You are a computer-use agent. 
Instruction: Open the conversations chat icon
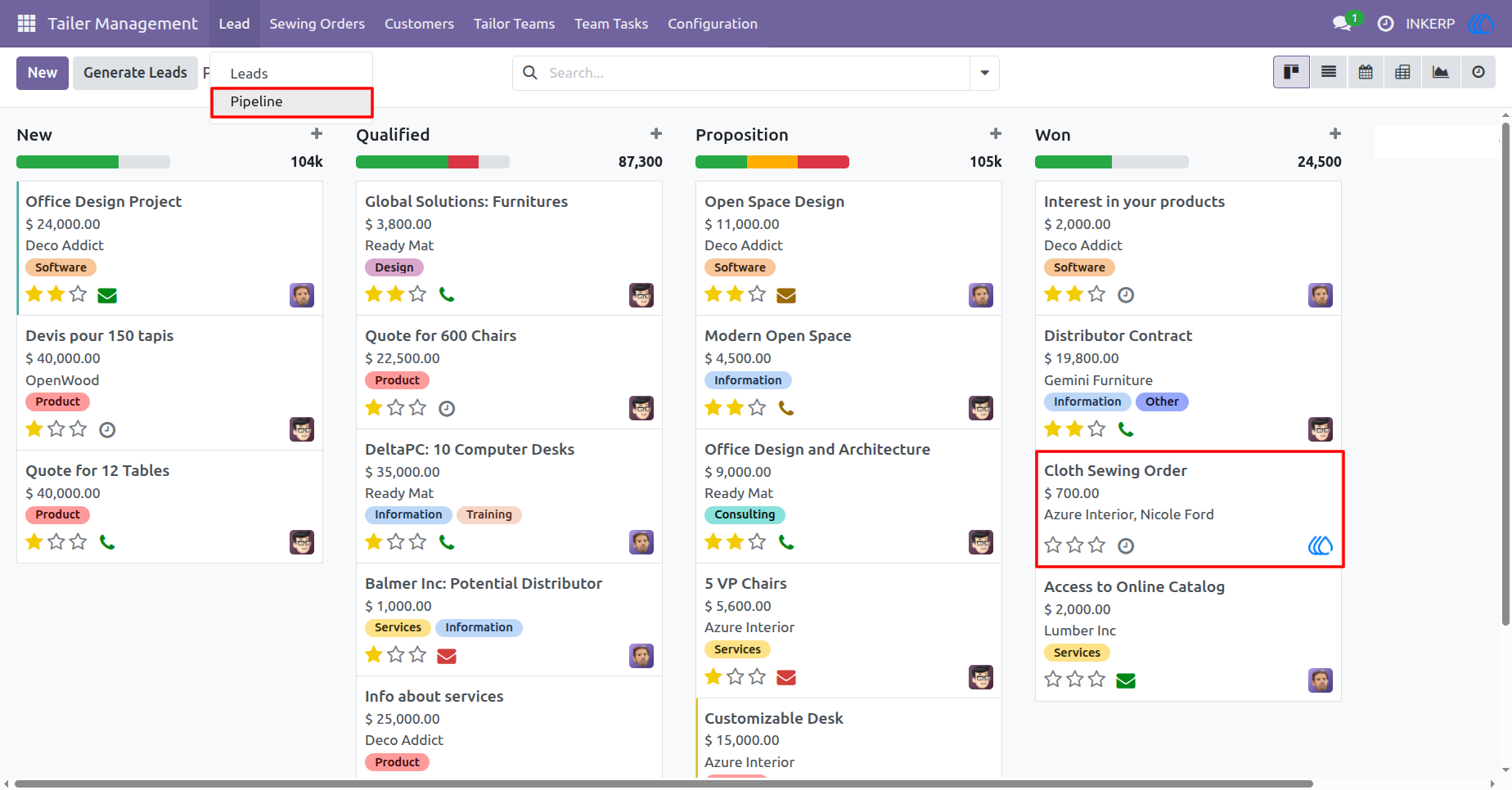[x=1342, y=24]
